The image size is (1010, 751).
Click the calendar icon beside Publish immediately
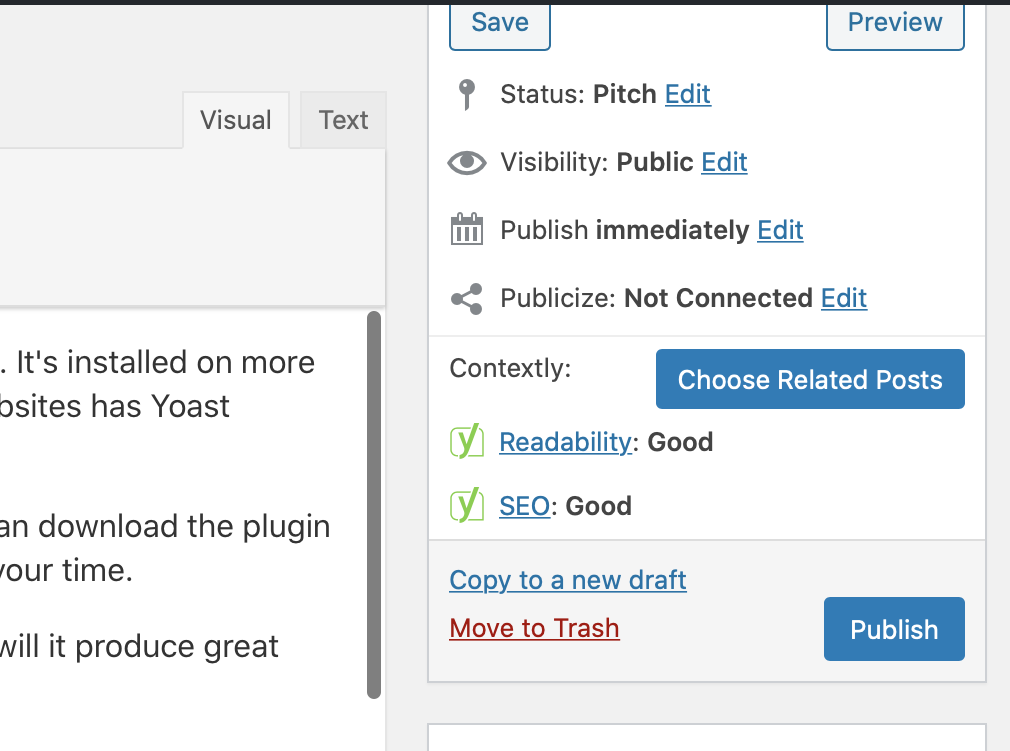(466, 229)
